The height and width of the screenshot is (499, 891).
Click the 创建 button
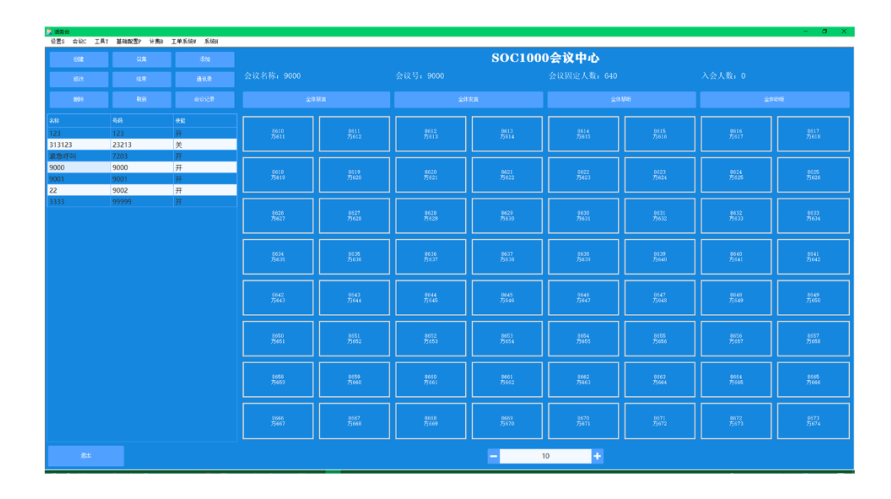pyautogui.click(x=79, y=60)
